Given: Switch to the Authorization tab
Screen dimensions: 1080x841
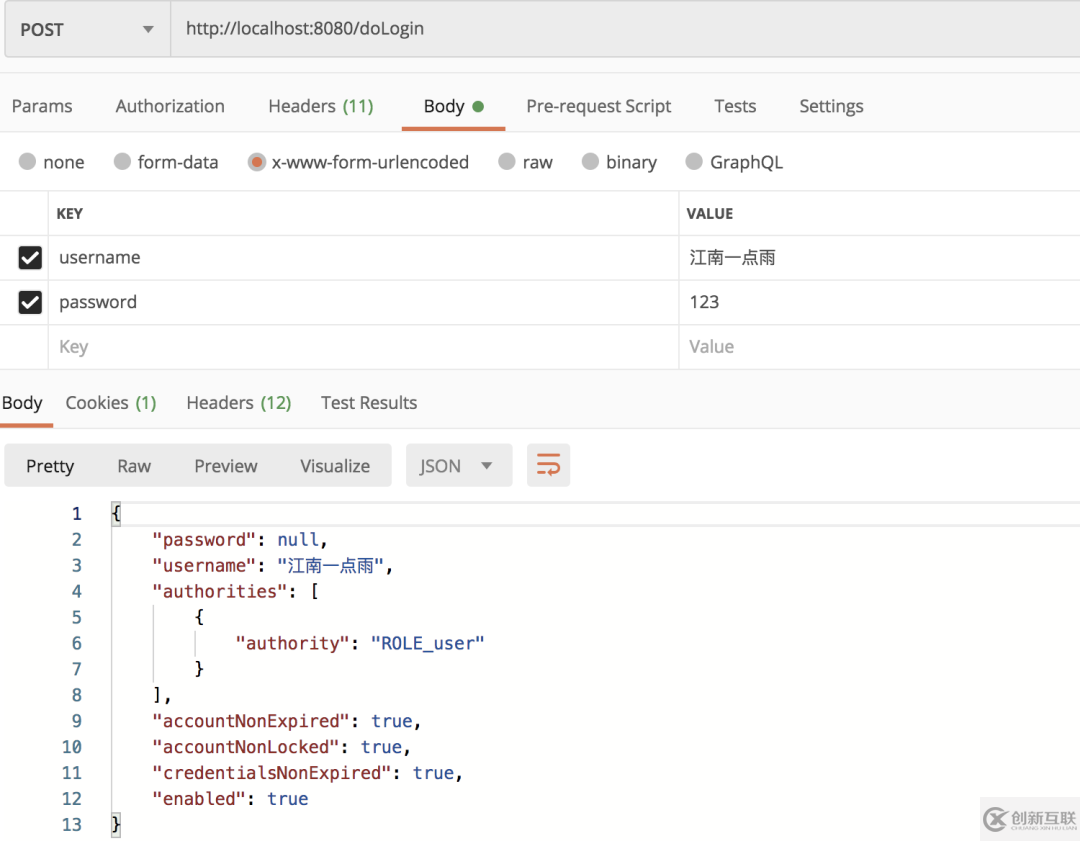Looking at the screenshot, I should (170, 106).
